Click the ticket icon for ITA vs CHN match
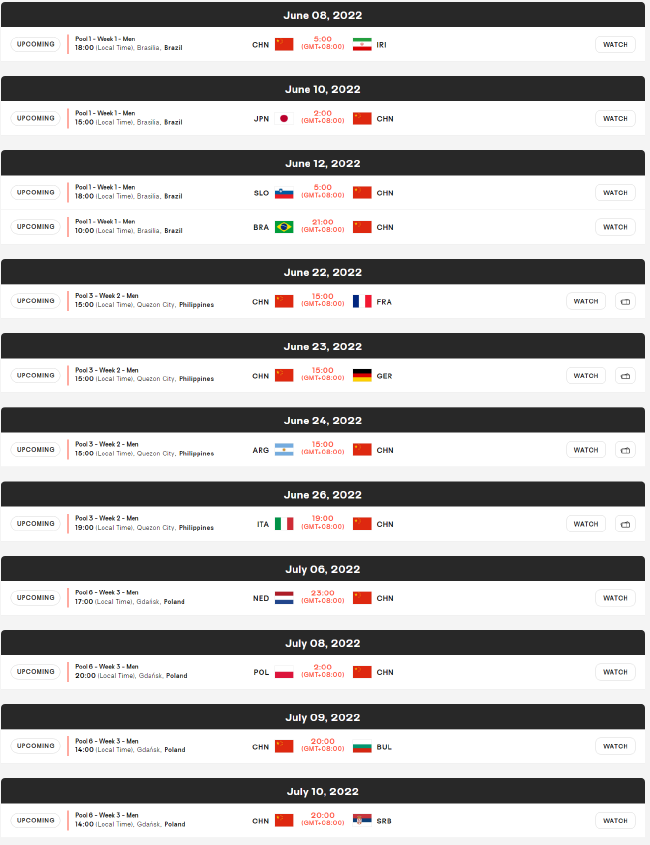Image resolution: width=650 pixels, height=845 pixels. [x=625, y=524]
